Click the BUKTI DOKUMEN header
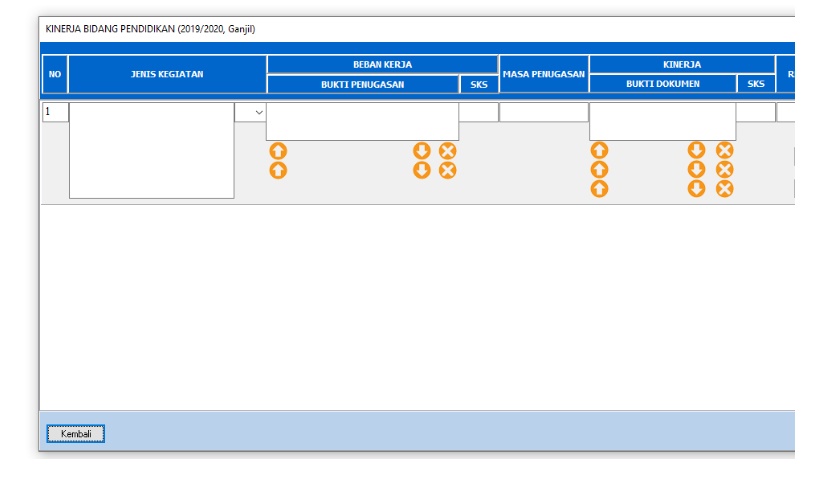This screenshot has width=825, height=482. point(663,84)
